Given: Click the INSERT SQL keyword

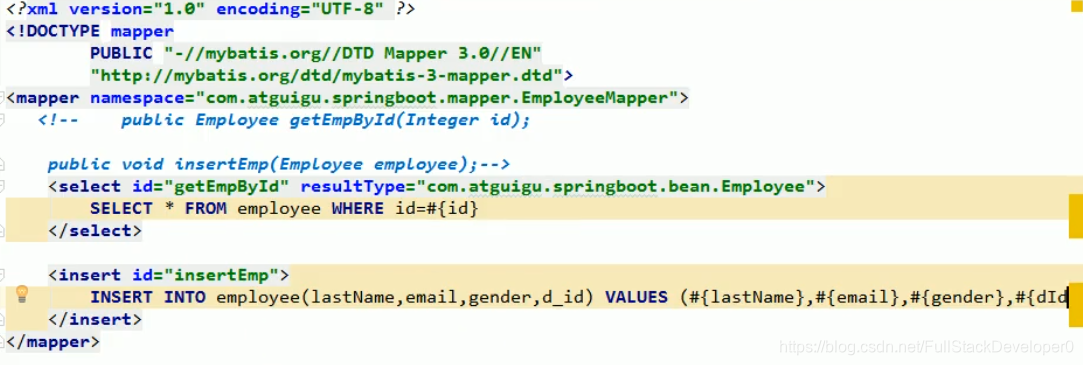Looking at the screenshot, I should (121, 297).
